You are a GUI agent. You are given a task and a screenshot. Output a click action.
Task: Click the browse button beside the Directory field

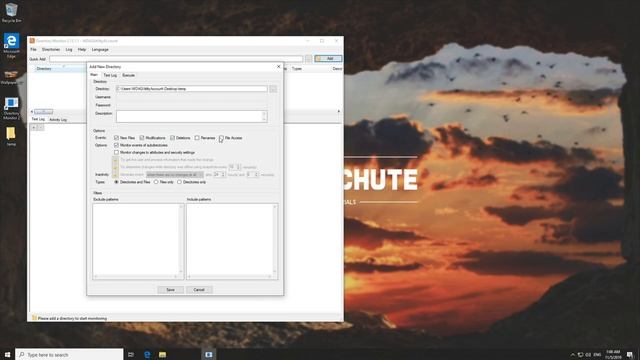[273, 89]
